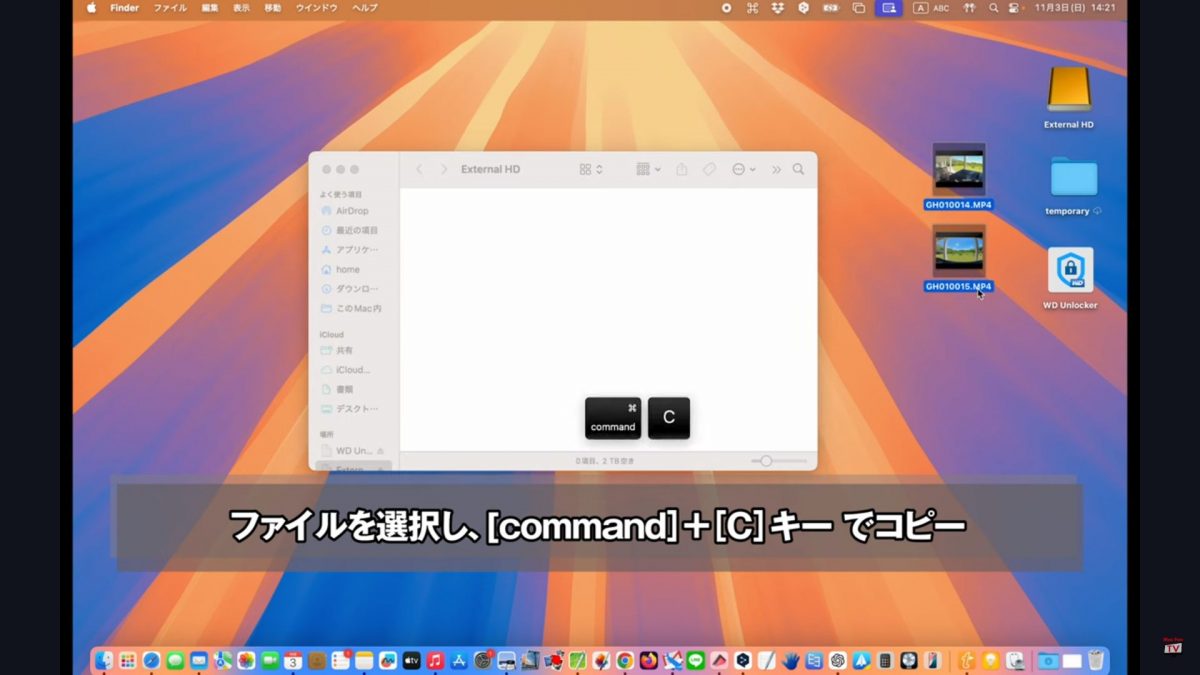The height and width of the screenshot is (675, 1200).
Task: Open Music from the Dock
Action: click(435, 661)
